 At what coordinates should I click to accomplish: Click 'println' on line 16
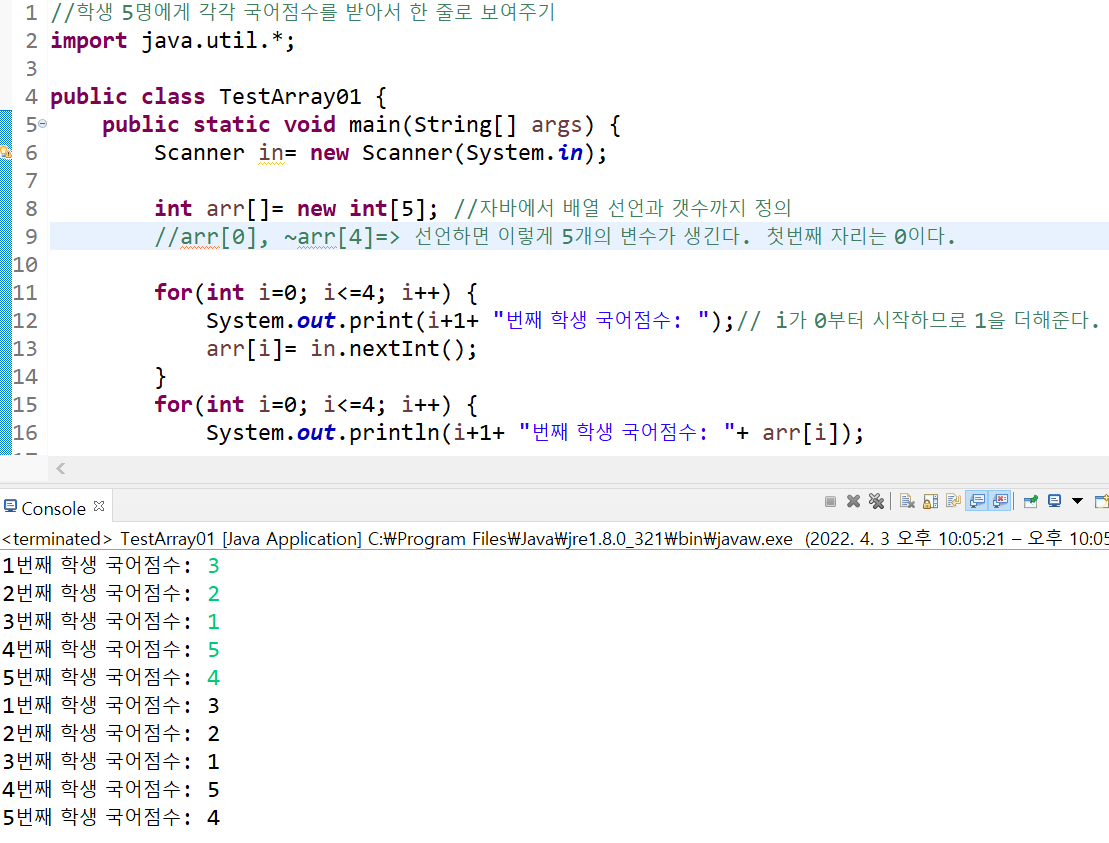(x=394, y=432)
